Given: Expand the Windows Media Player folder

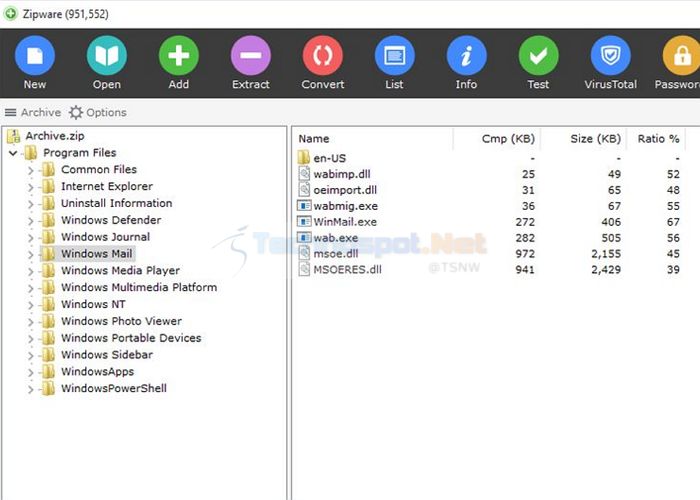Looking at the screenshot, I should pos(30,271).
